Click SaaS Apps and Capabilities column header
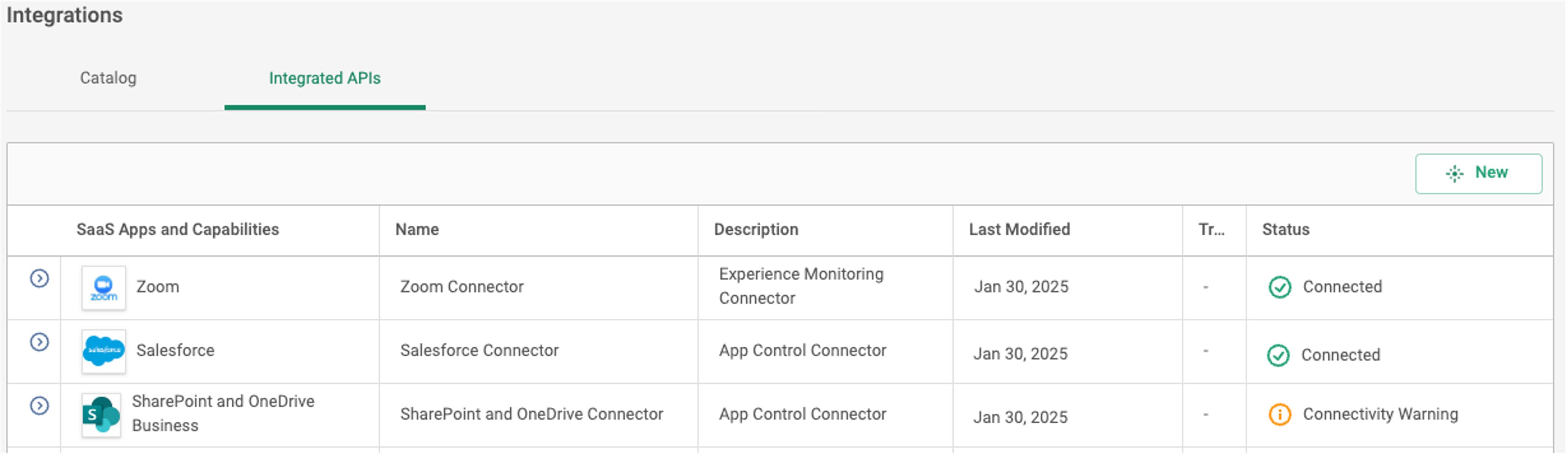 177,229
